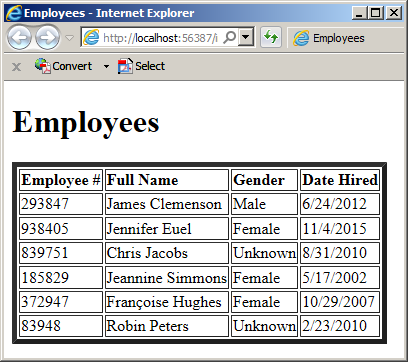The width and height of the screenshot is (408, 362).
Task: Click the hire date 8/31/2010
Action: 340,253
